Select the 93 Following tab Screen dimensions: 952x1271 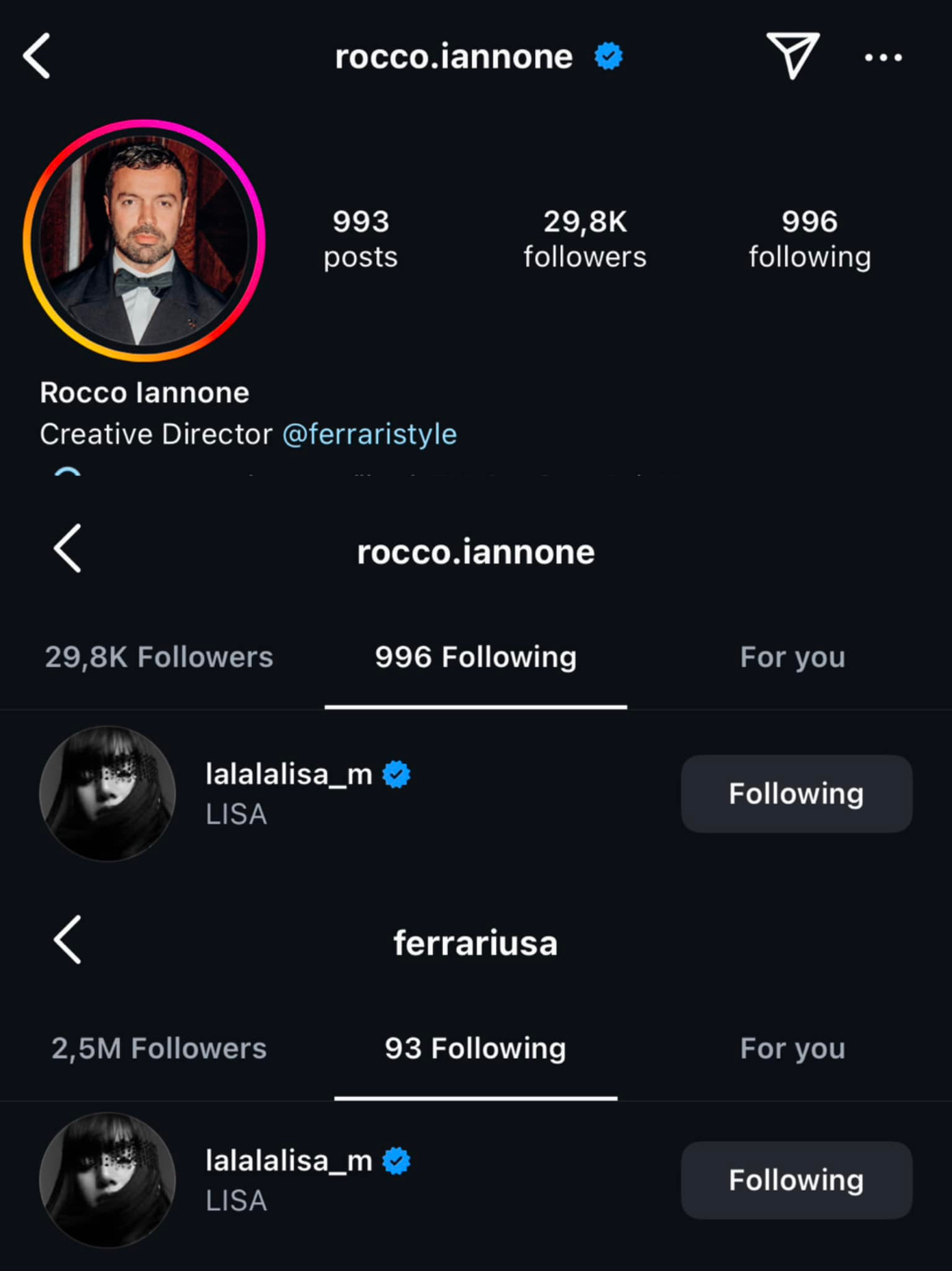pyautogui.click(x=475, y=1048)
